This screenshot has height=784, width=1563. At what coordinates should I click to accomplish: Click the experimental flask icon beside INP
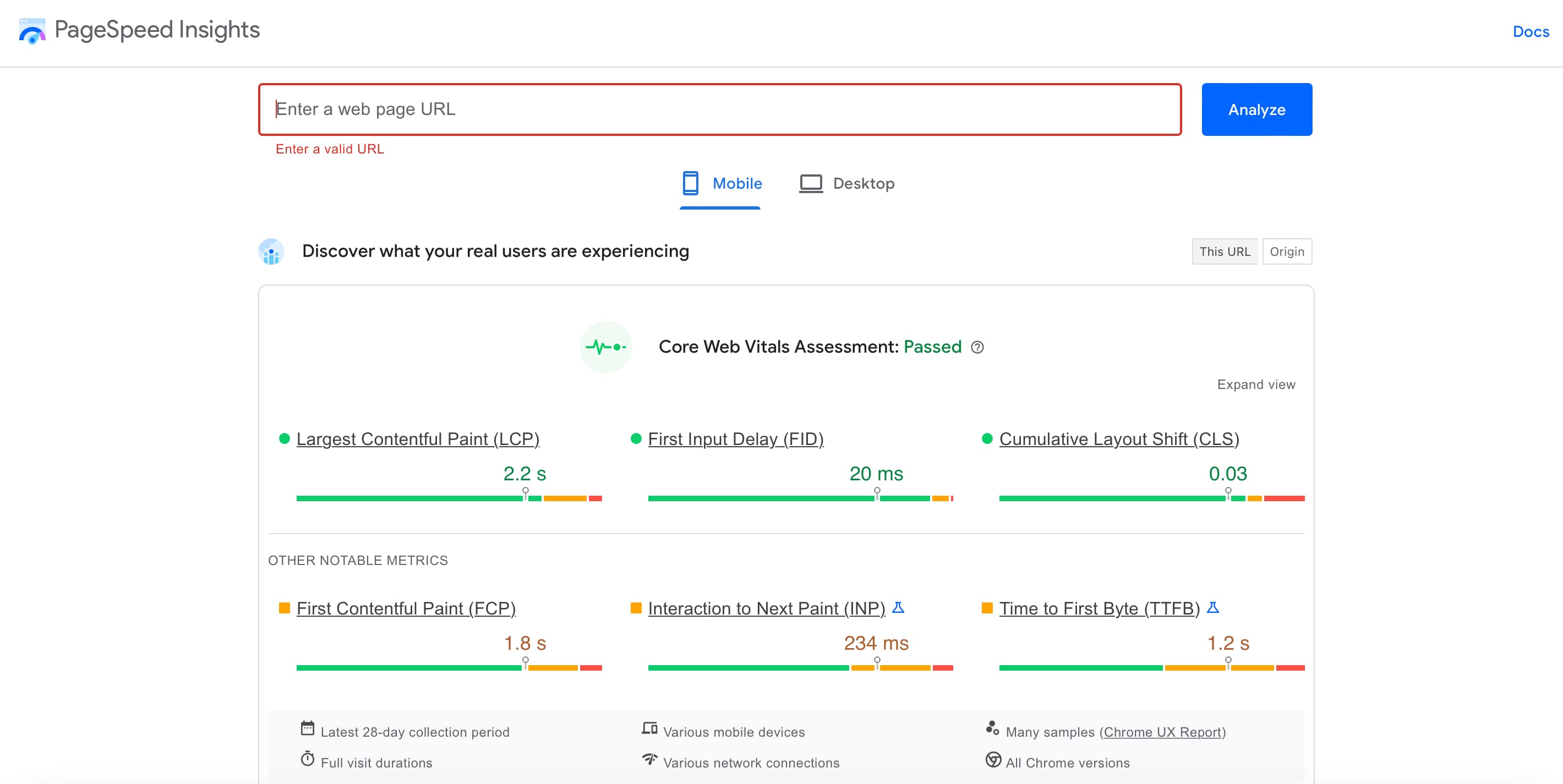click(x=900, y=607)
